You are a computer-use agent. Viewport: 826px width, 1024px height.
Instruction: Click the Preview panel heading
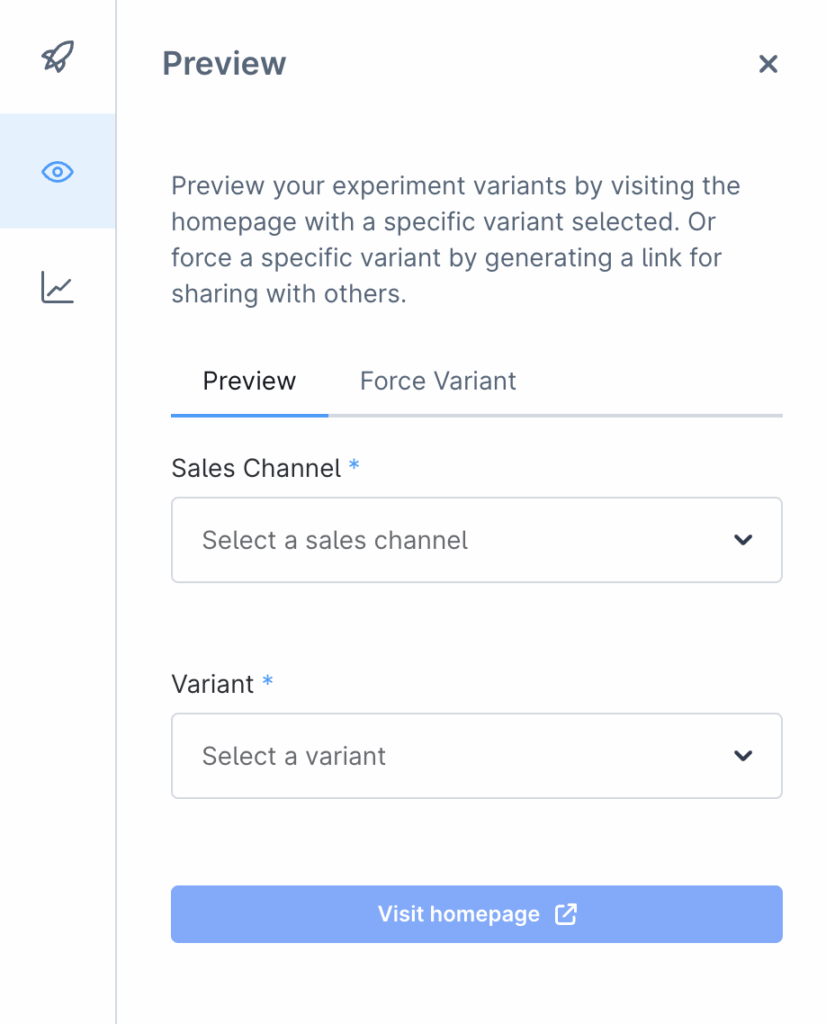(x=224, y=64)
